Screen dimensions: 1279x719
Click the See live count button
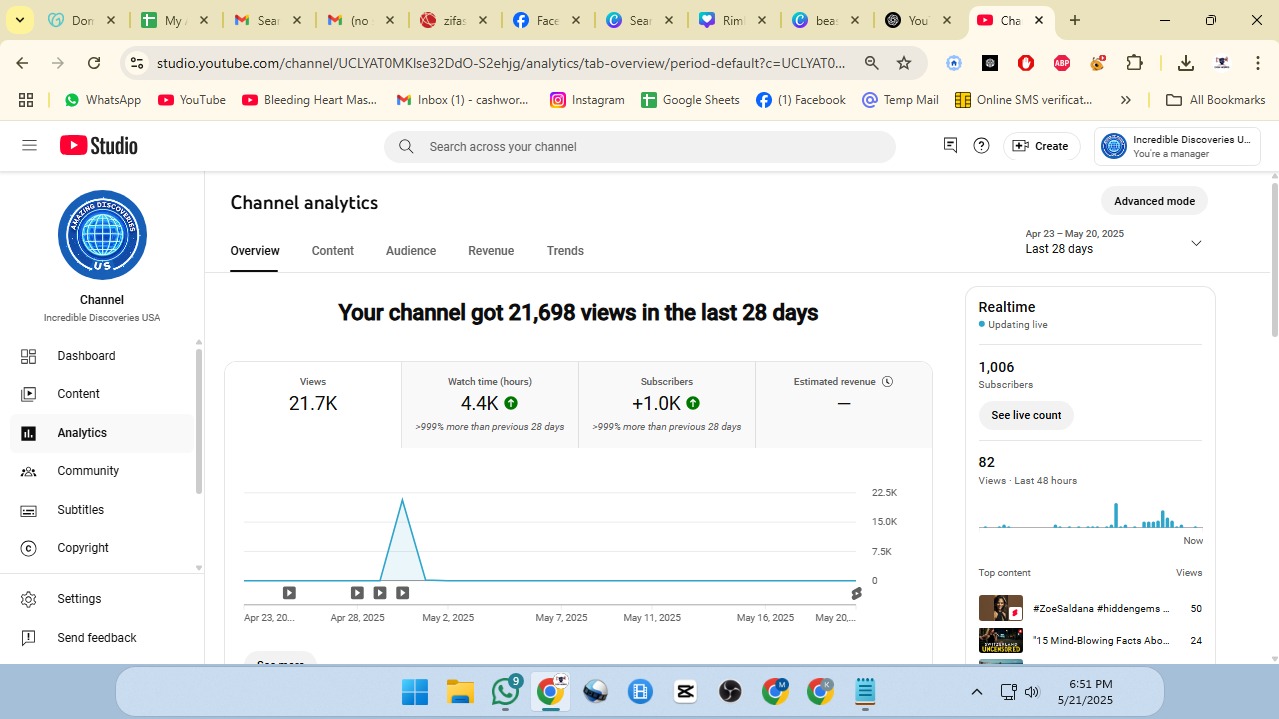pyautogui.click(x=1026, y=415)
